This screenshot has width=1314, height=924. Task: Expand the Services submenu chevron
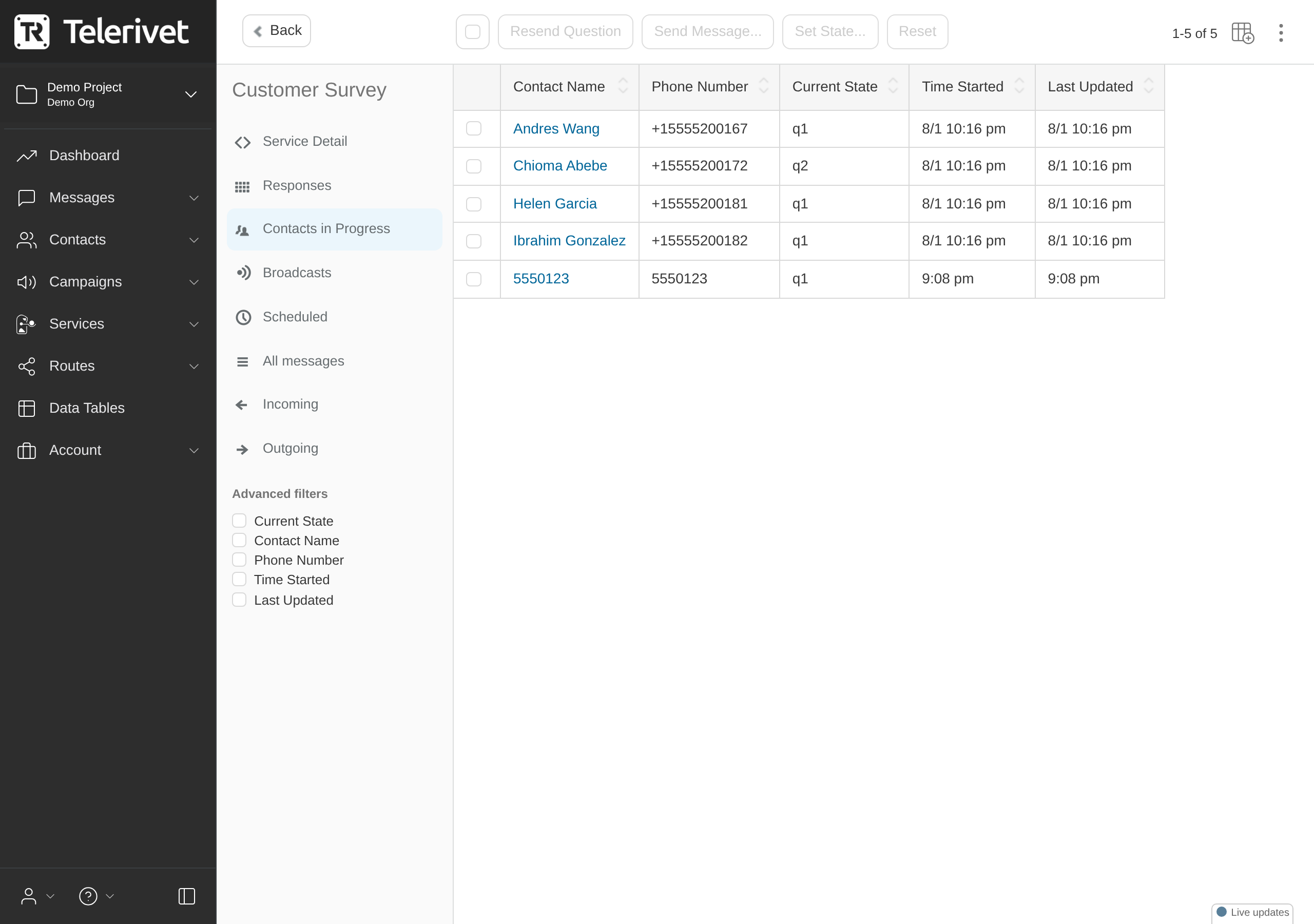195,324
